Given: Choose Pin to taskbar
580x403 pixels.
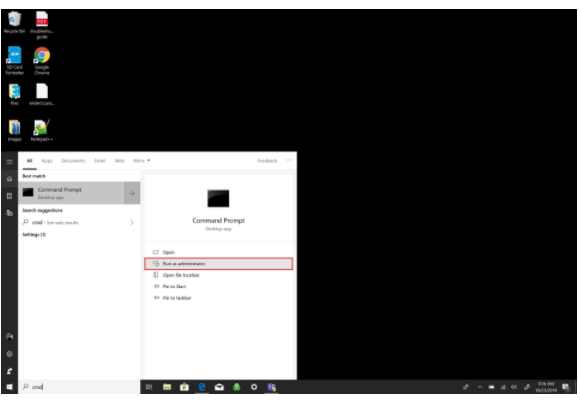Looking at the screenshot, I should pos(219,298).
